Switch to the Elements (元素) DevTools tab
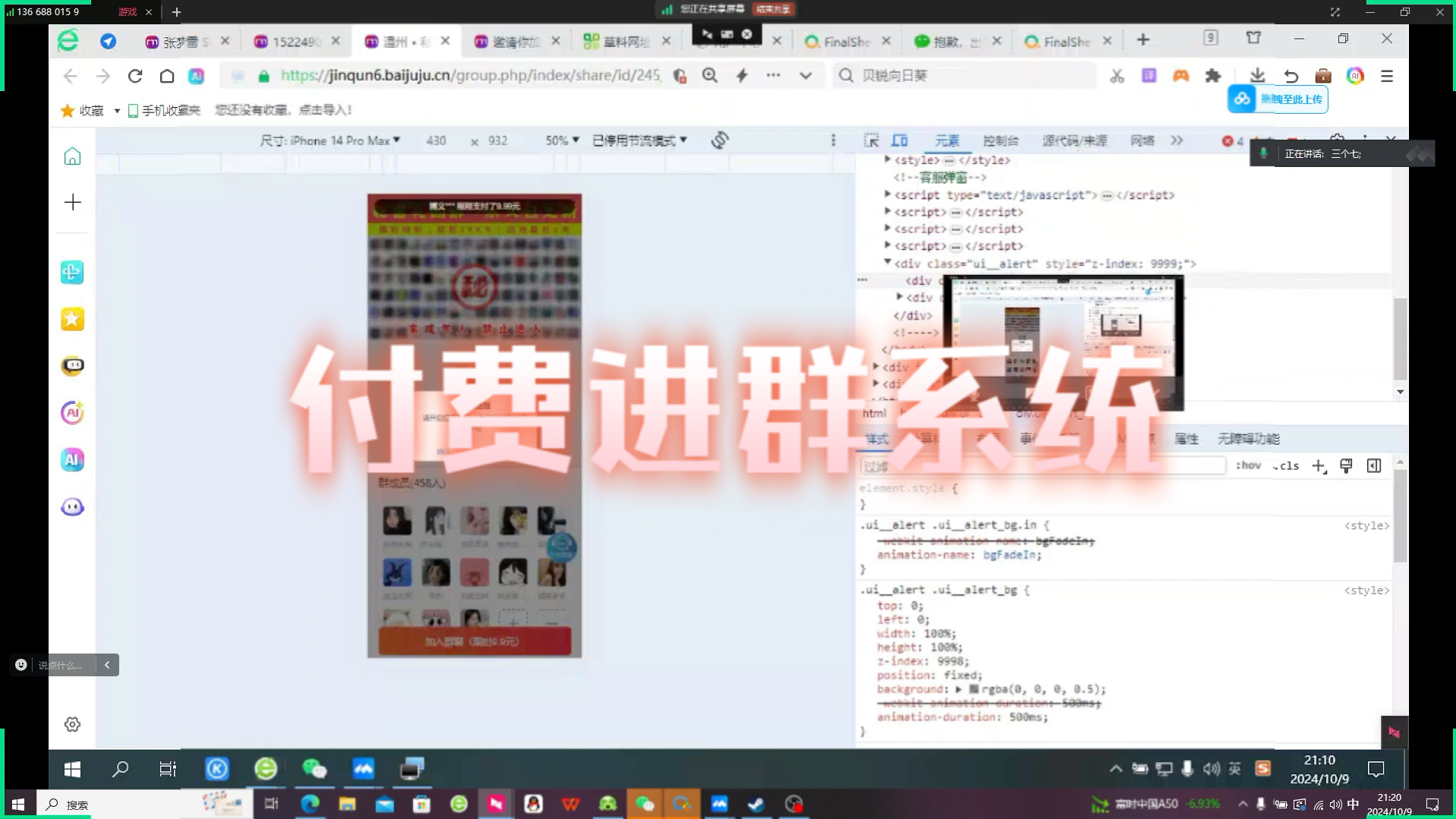Image resolution: width=1456 pixels, height=819 pixels. 947,140
